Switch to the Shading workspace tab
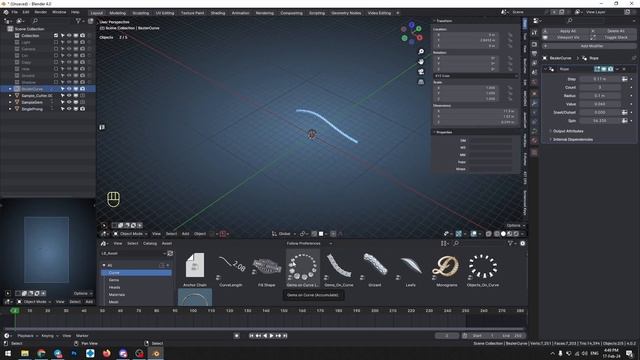This screenshot has width=640, height=360. point(218,13)
